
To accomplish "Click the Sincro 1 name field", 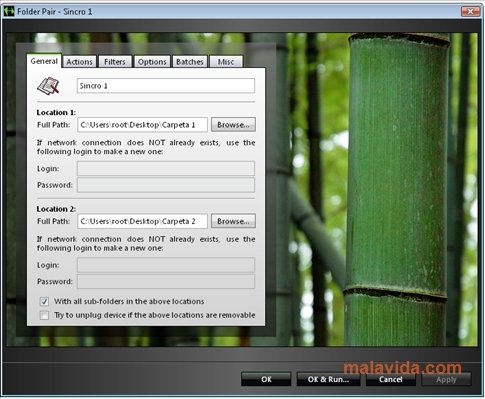I will 166,86.
